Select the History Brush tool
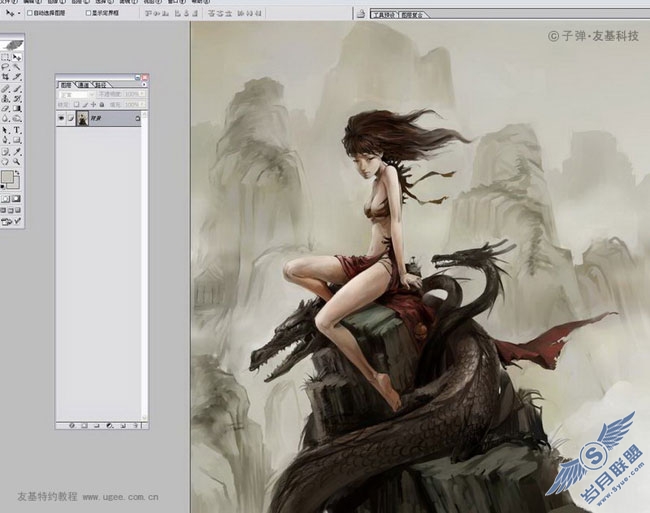The width and height of the screenshot is (650, 513). 17,99
